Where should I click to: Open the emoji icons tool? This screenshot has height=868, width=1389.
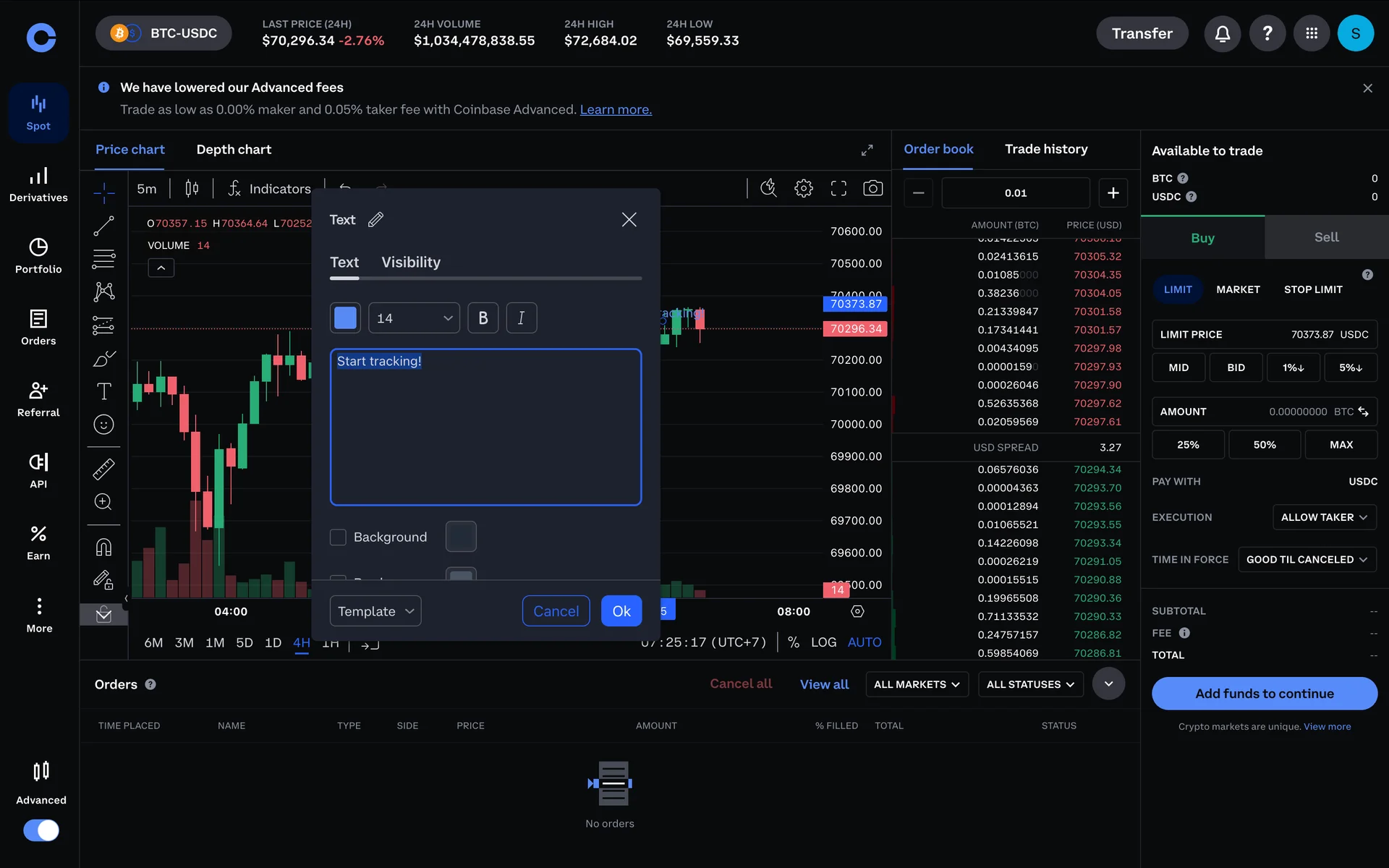click(103, 425)
